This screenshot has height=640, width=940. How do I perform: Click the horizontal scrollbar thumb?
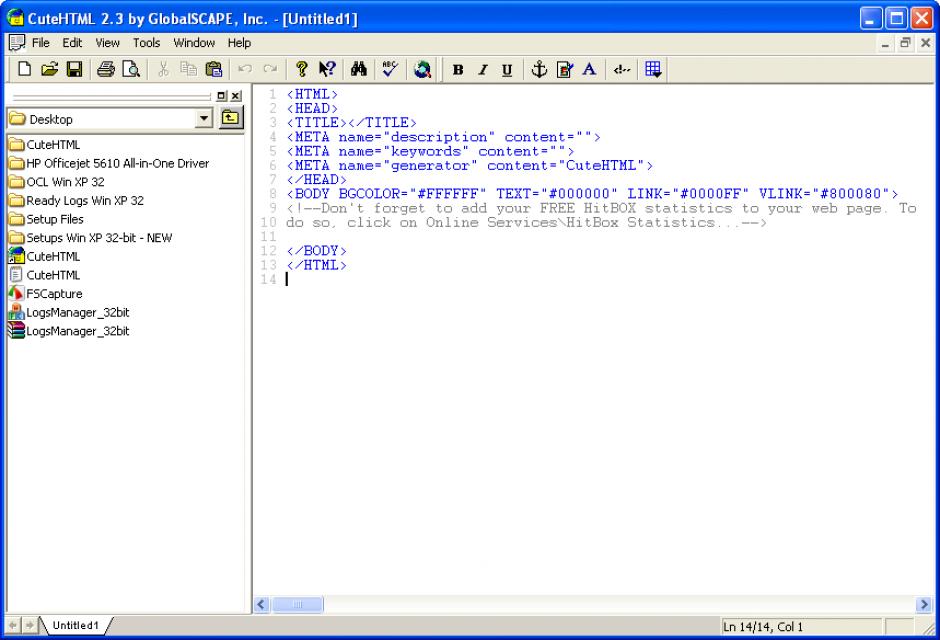click(x=297, y=605)
